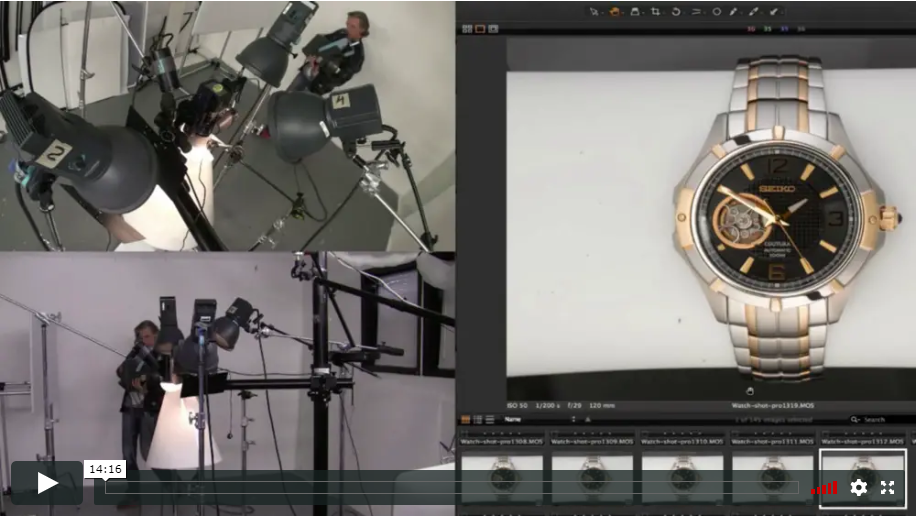
Task: Click the Watch-shot-pro1319.MOS filename label
Action: click(x=772, y=406)
